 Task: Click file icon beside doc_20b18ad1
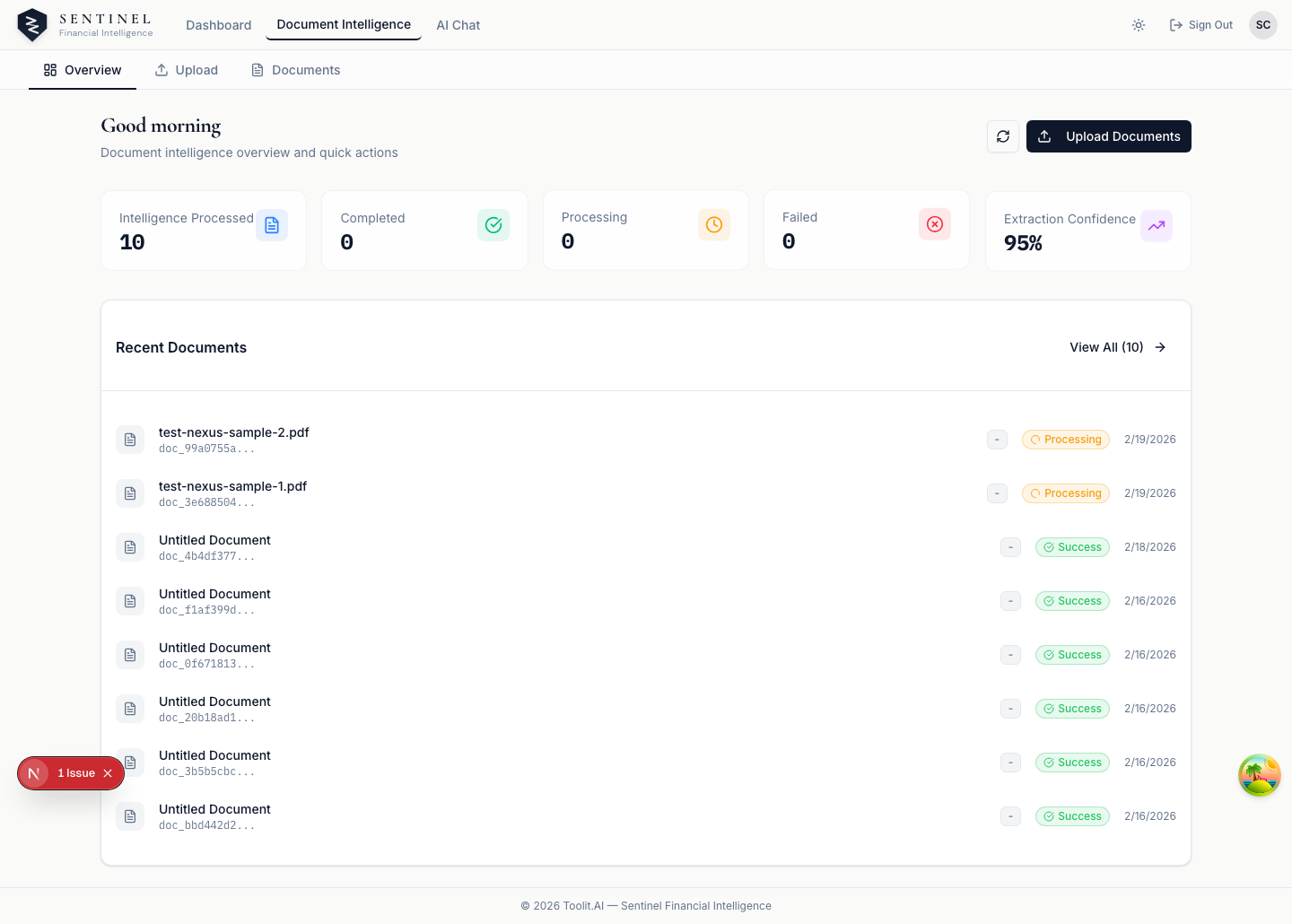pyautogui.click(x=130, y=709)
